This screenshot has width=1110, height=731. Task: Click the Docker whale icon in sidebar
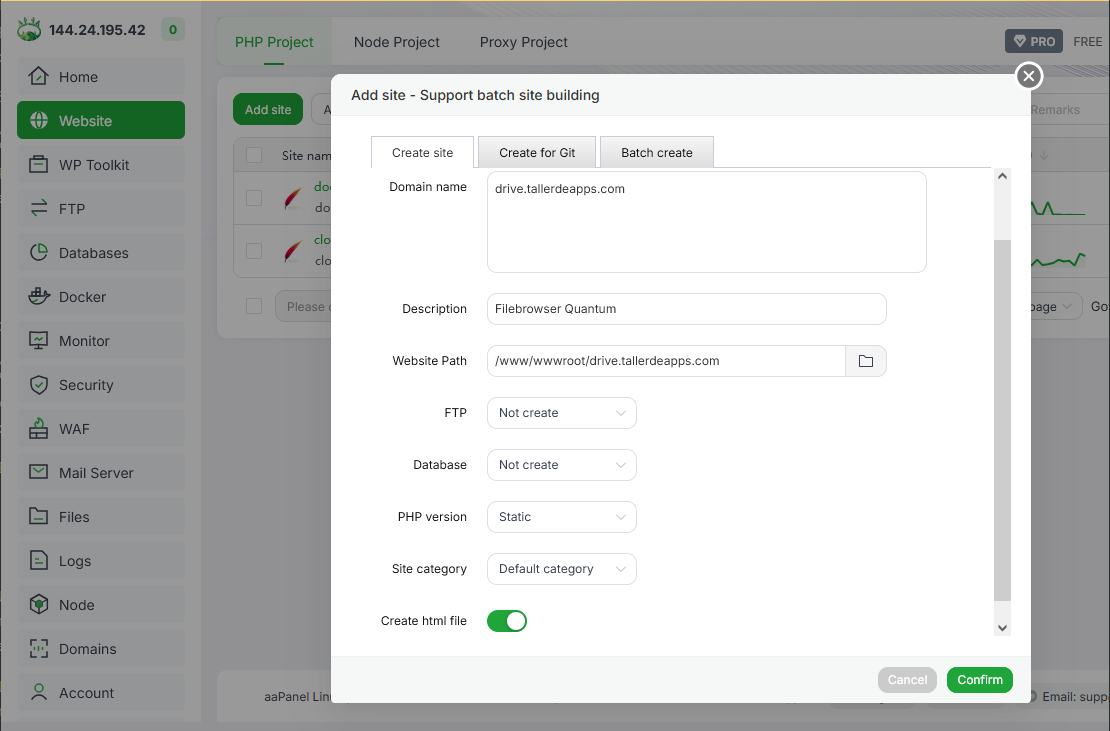coord(39,297)
